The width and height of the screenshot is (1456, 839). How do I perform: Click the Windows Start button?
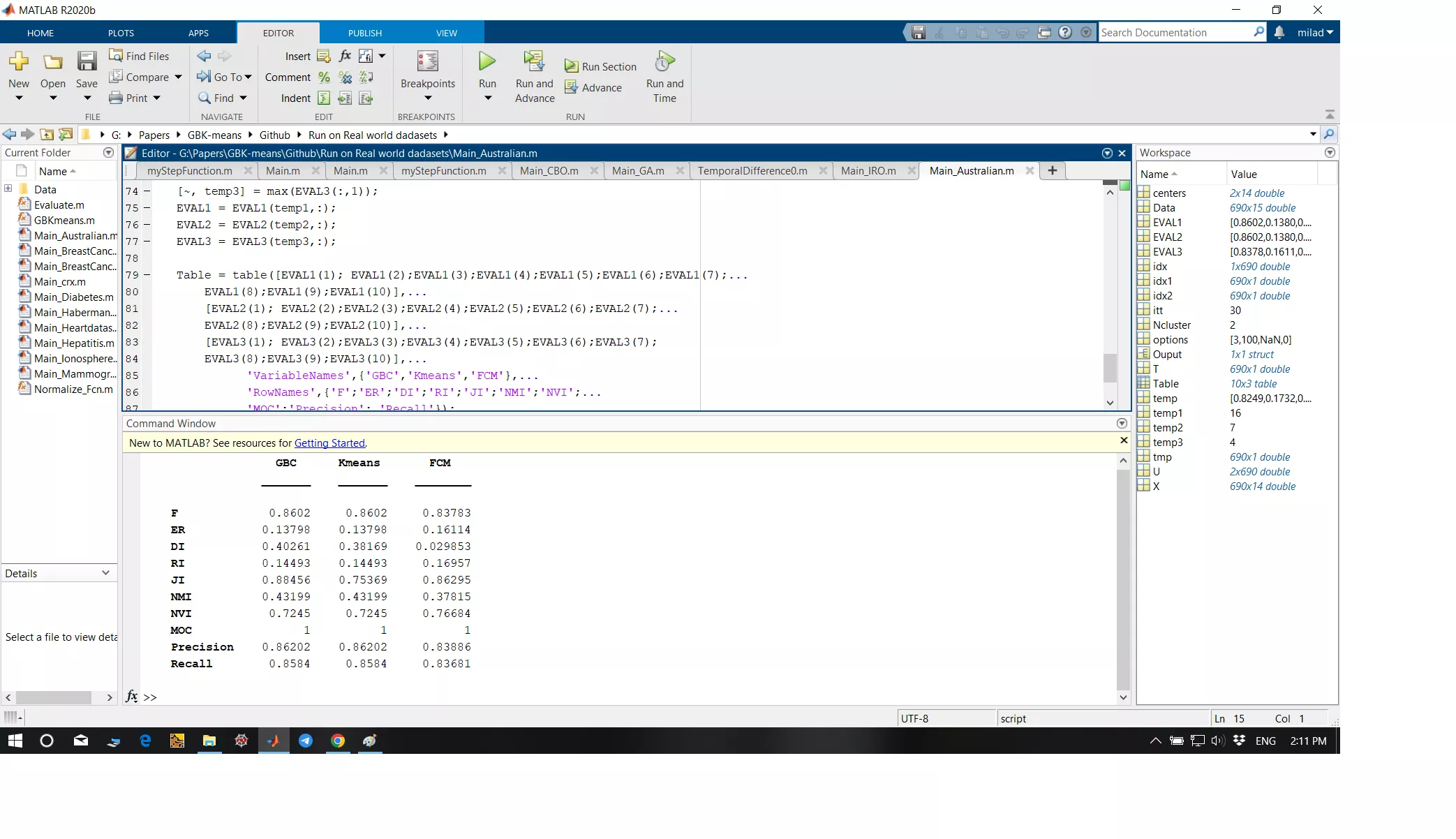pyautogui.click(x=15, y=741)
